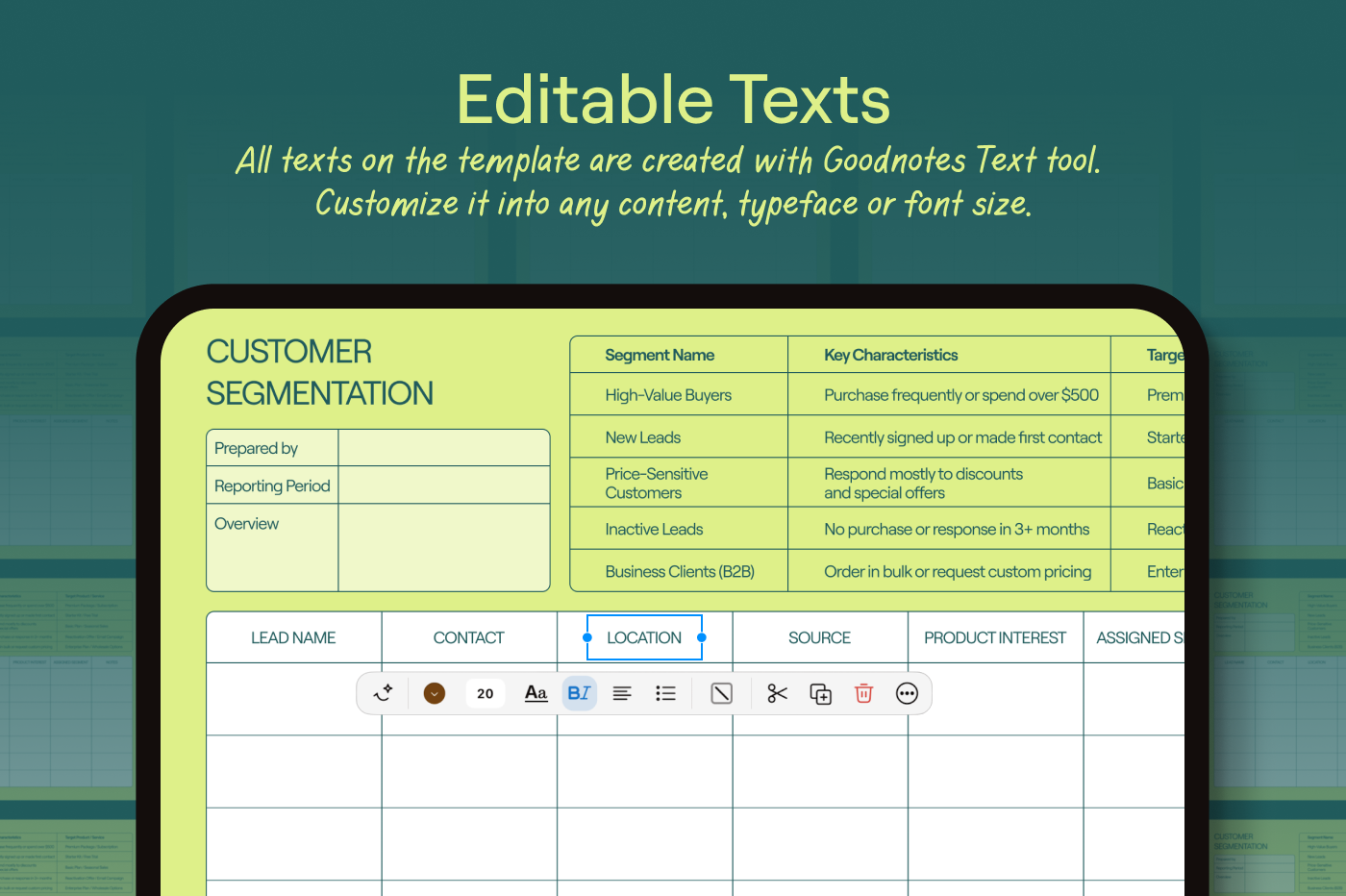This screenshot has height=896, width=1346.
Task: Click the PRODUCT INTEREST column header
Action: pyautogui.click(x=995, y=637)
